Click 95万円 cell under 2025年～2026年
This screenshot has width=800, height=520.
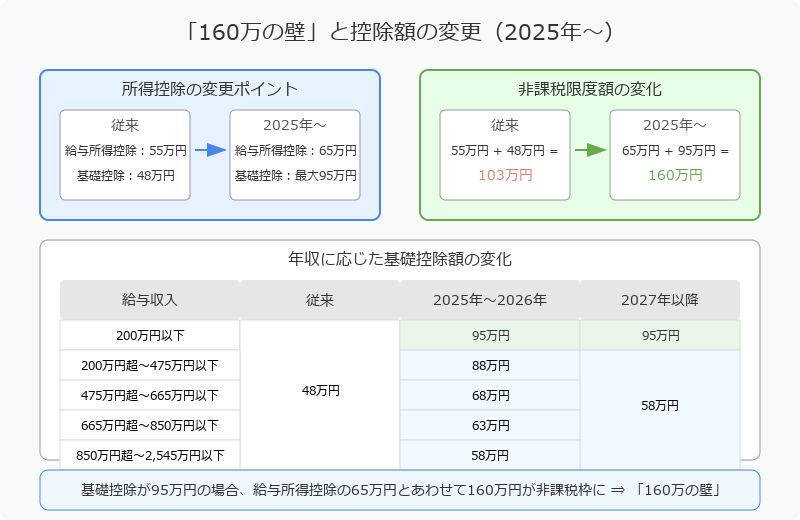tap(490, 335)
